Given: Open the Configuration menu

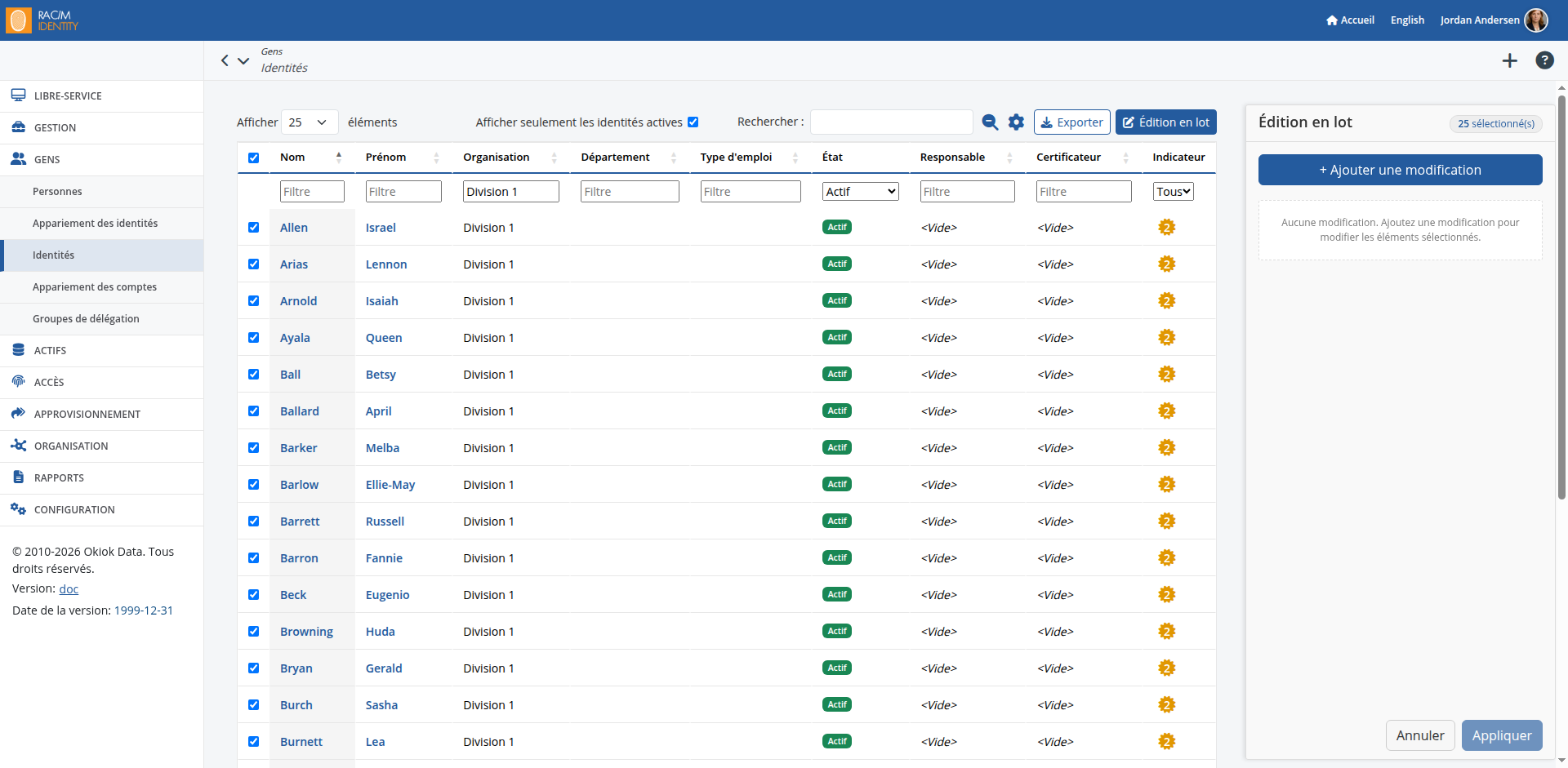Looking at the screenshot, I should coord(102,510).
